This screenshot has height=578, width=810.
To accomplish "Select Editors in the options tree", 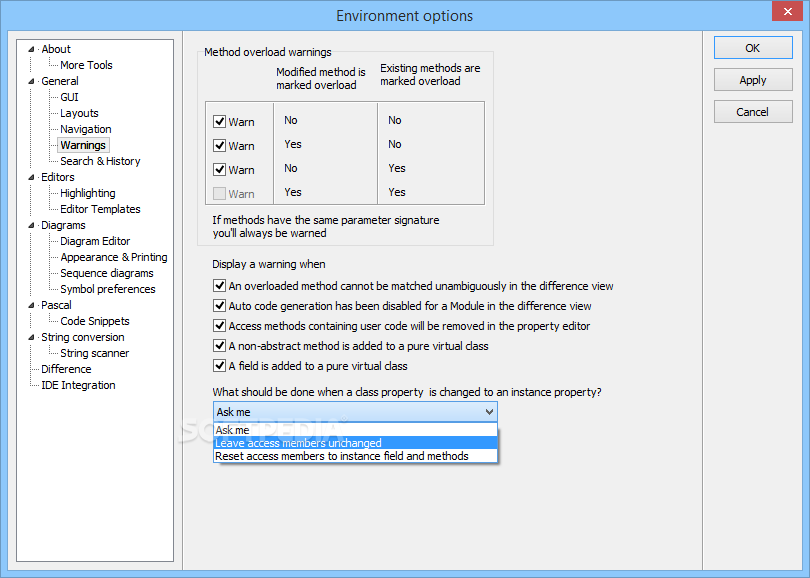I will (x=58, y=177).
